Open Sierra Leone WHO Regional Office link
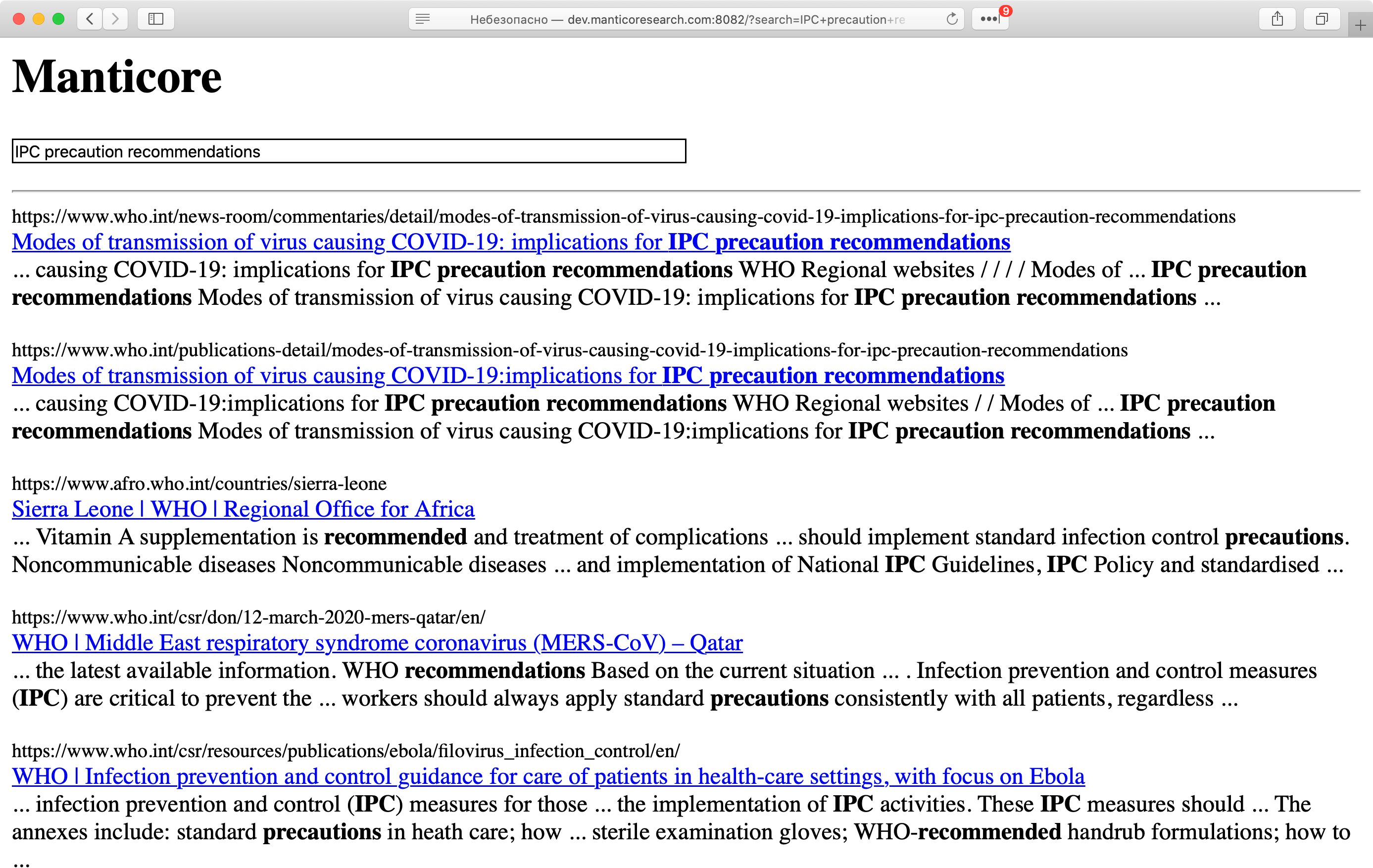The height and width of the screenshot is (868, 1373). tap(243, 509)
